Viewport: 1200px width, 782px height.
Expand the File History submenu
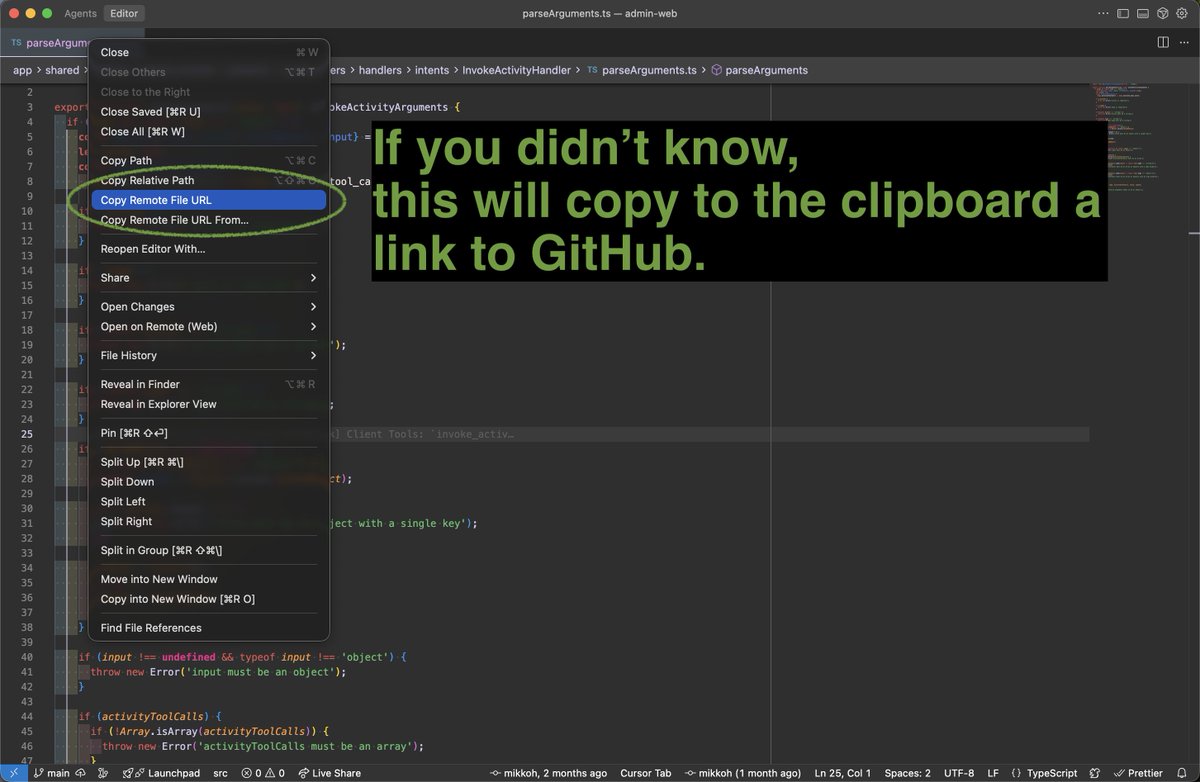point(128,355)
